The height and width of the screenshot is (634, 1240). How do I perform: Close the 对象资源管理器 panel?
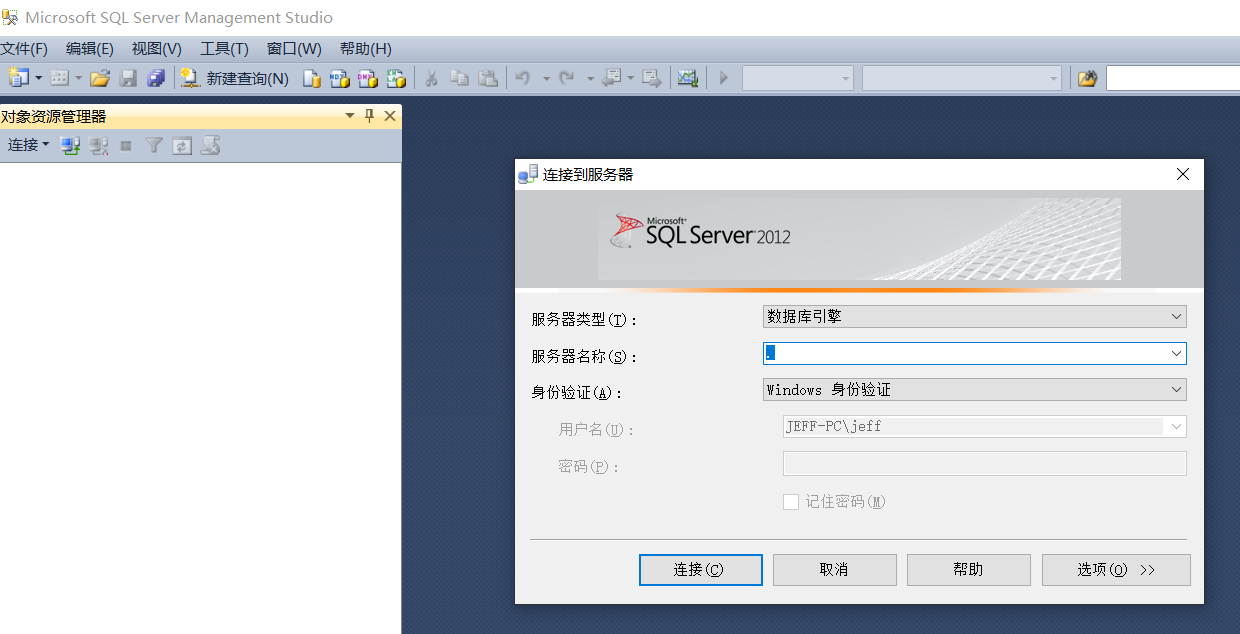[x=390, y=116]
